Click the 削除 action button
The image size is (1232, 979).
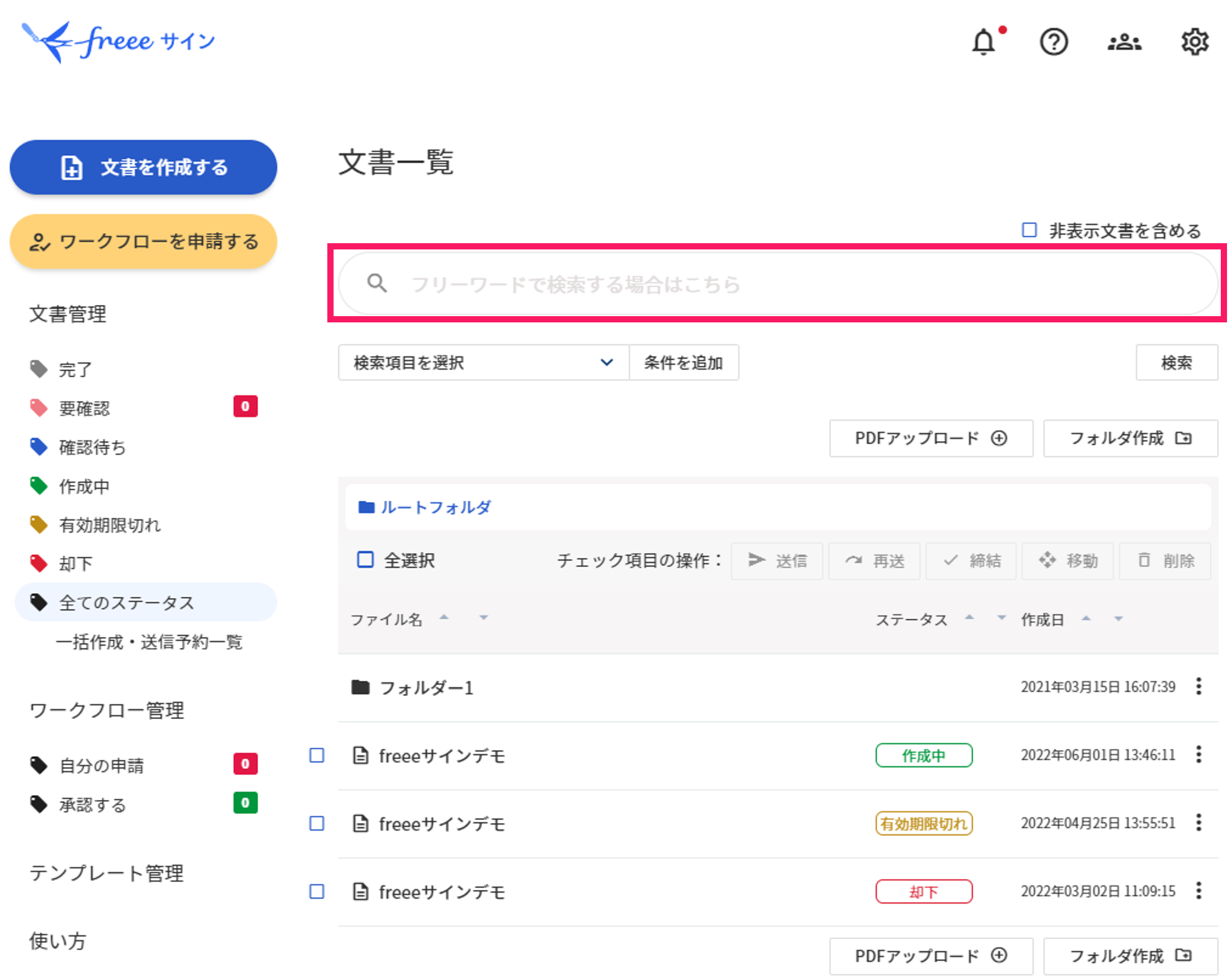pos(1165,561)
